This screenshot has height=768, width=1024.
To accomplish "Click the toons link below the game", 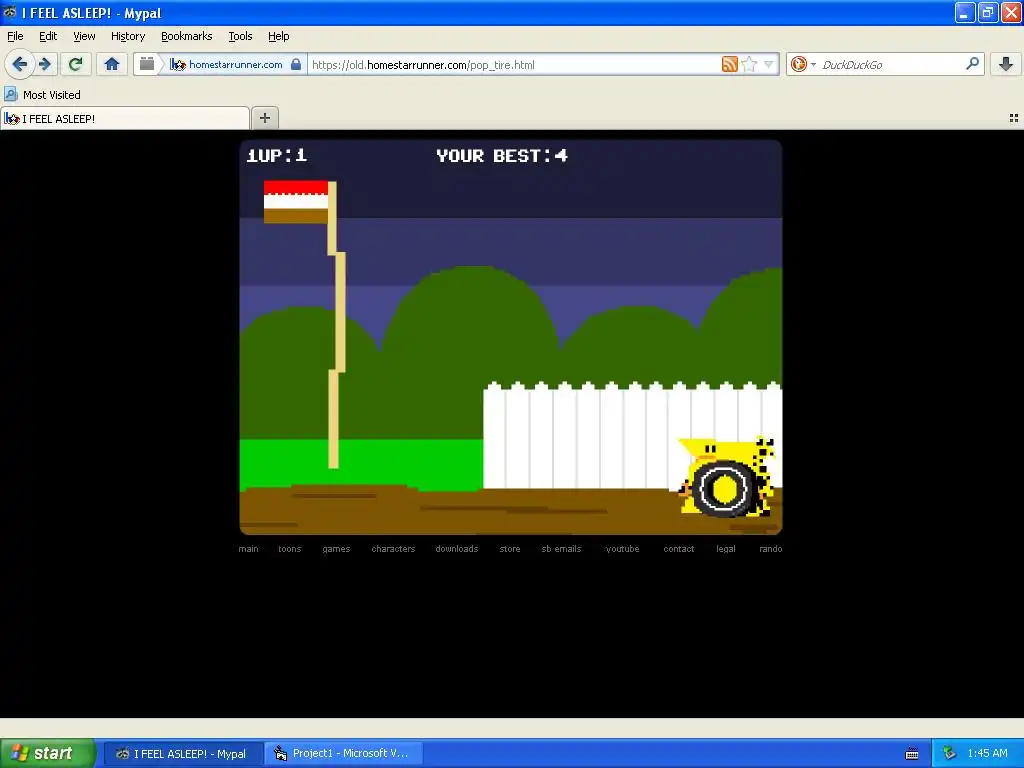I will point(289,549).
